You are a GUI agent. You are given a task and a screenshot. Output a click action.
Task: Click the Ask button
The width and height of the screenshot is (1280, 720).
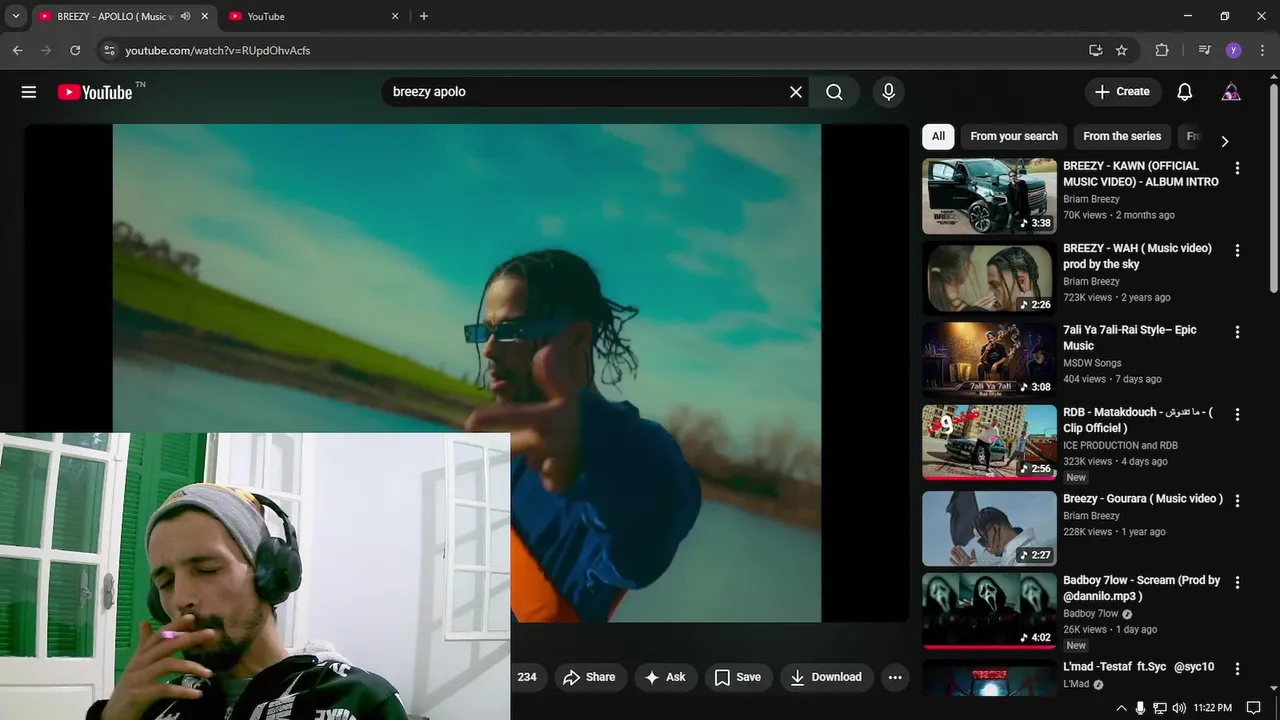[666, 677]
